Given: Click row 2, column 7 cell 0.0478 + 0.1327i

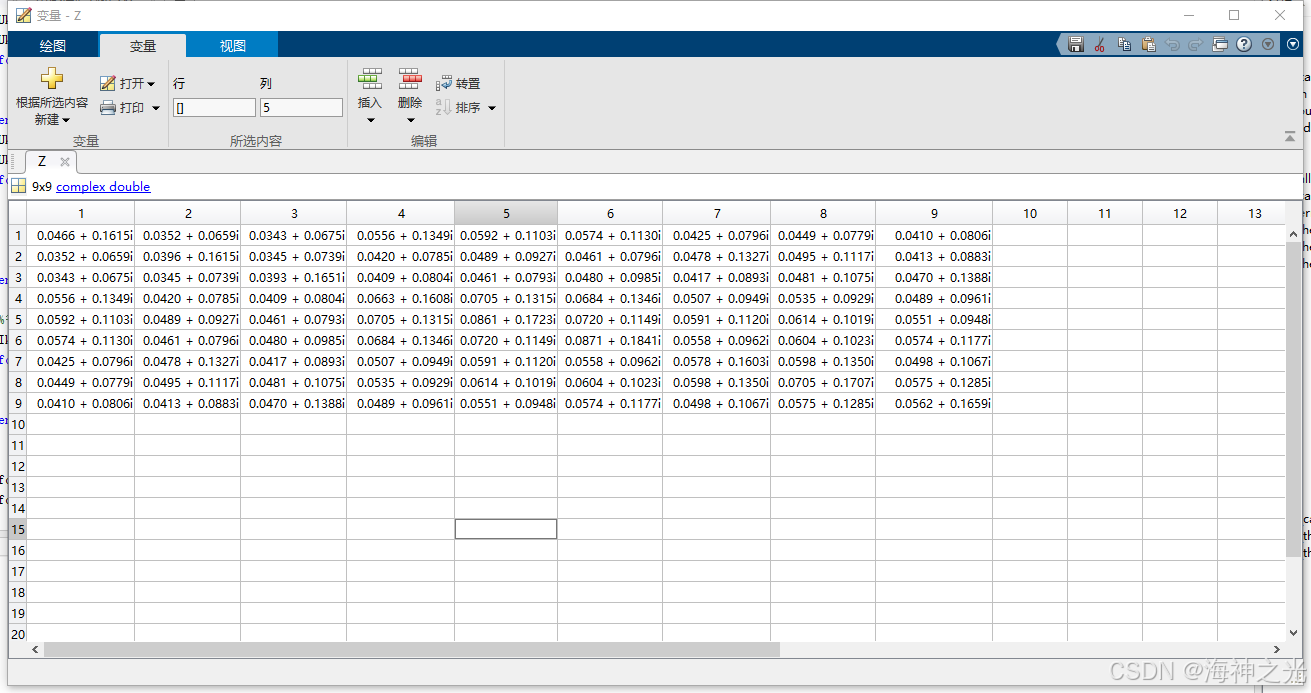Looking at the screenshot, I should [717, 256].
